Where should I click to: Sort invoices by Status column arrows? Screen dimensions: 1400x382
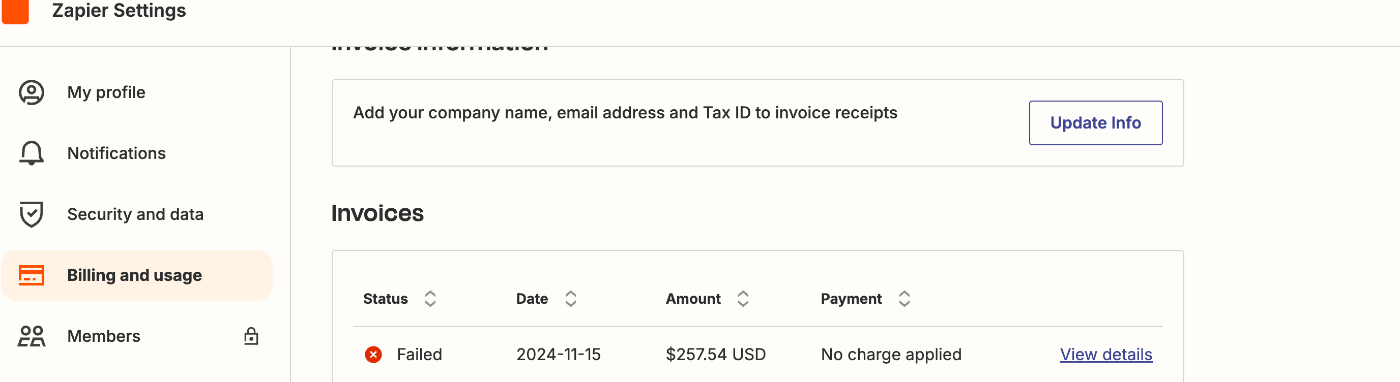click(x=430, y=299)
